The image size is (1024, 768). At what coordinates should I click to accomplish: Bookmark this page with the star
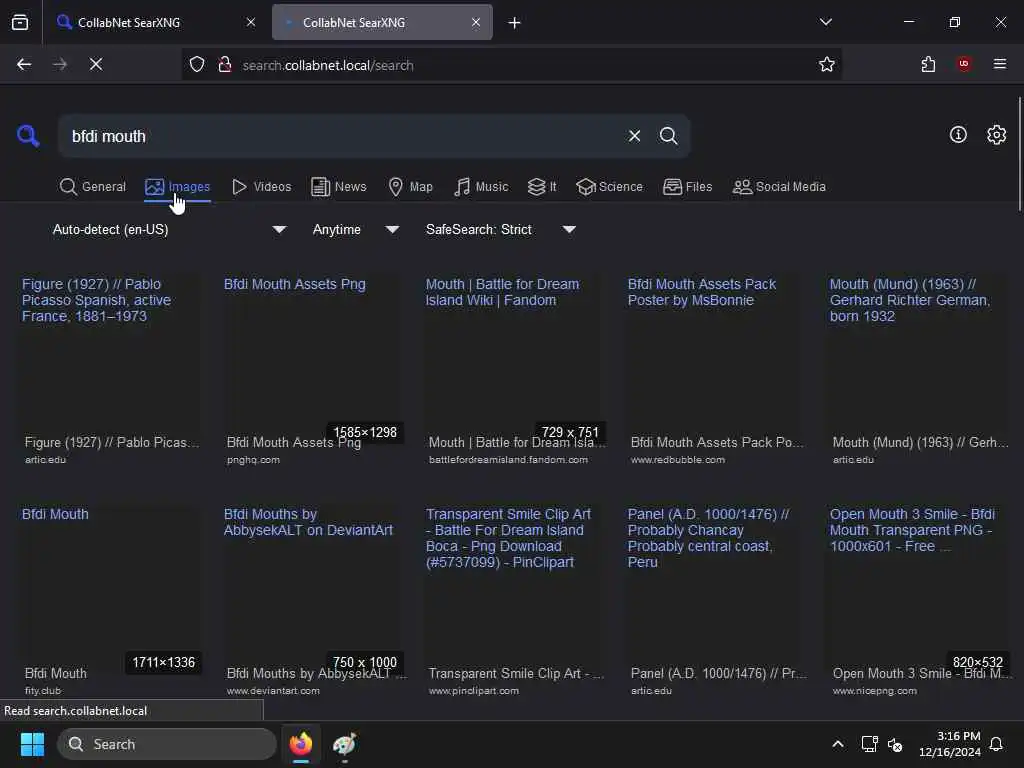(x=827, y=64)
